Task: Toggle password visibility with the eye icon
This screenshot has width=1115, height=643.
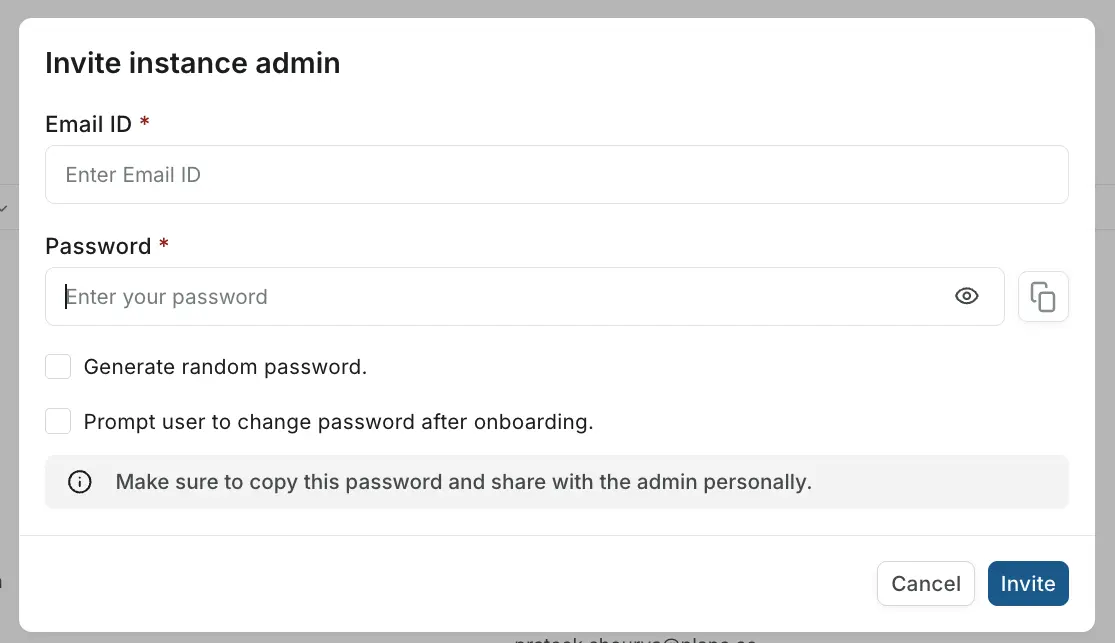Action: (966, 296)
